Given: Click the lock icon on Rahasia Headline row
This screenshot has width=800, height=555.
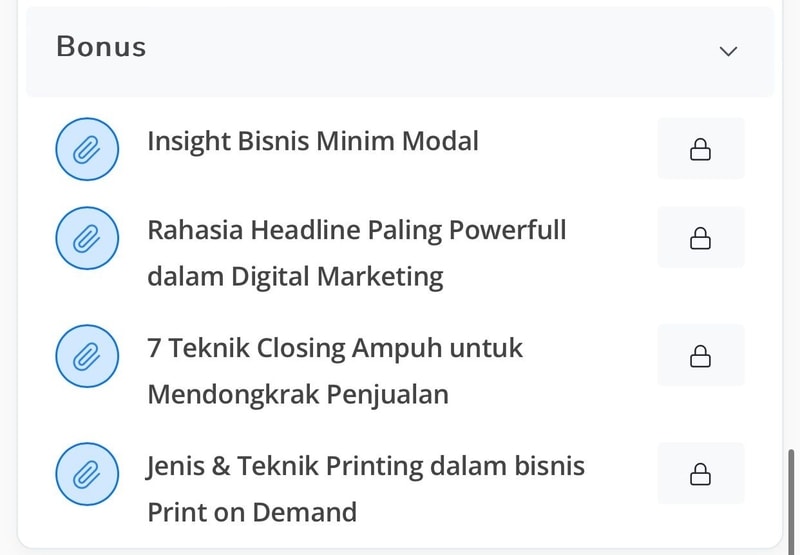Looking at the screenshot, I should point(701,238).
